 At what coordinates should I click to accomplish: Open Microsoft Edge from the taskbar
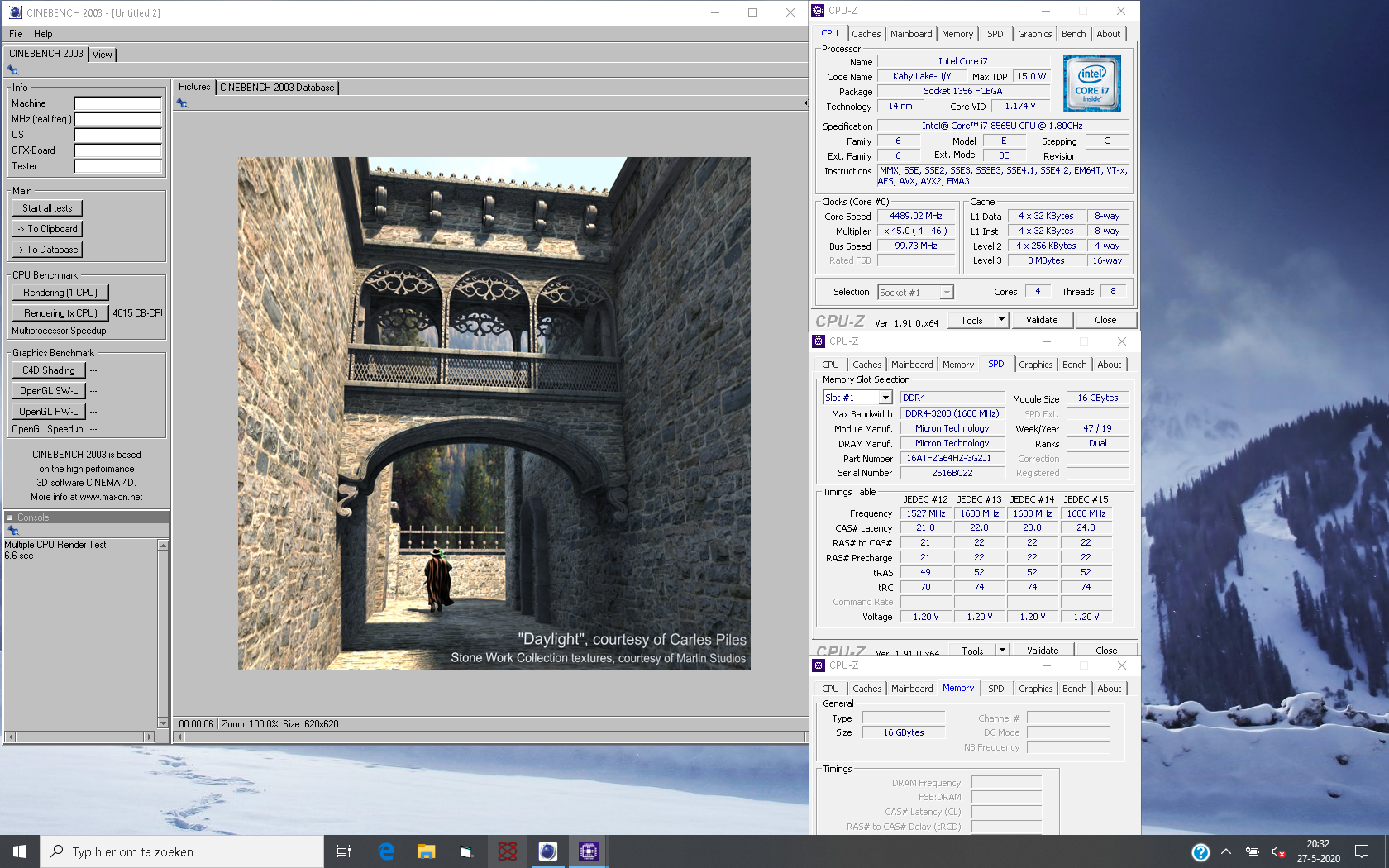tap(386, 851)
